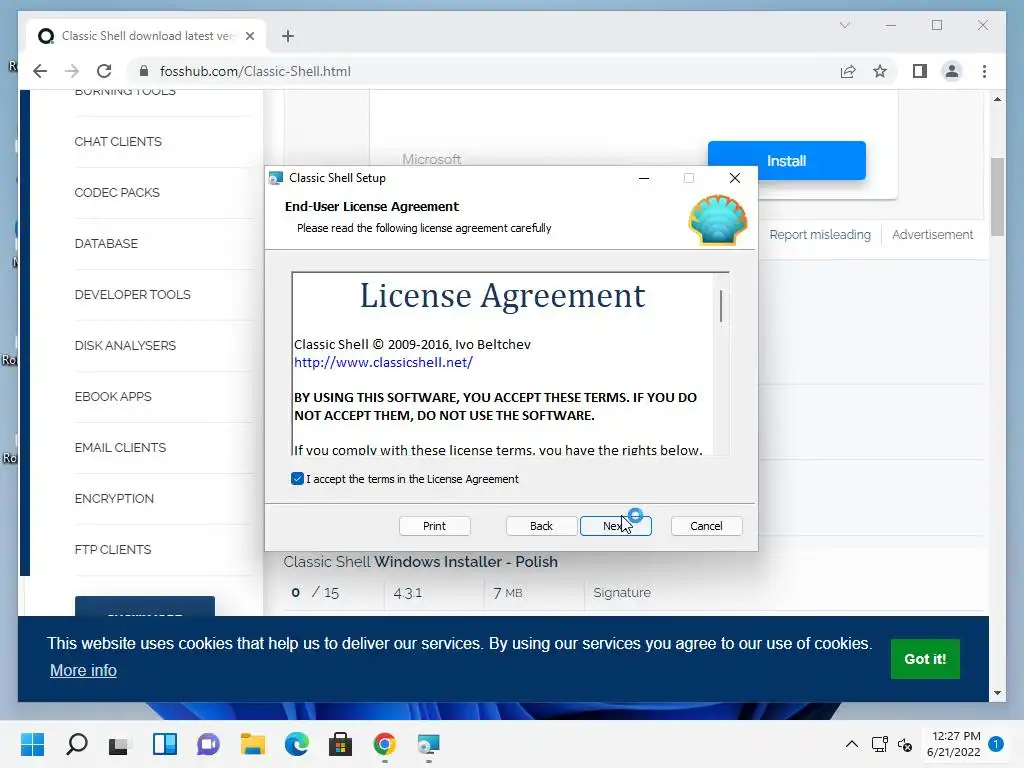Open Chat app on taskbar
This screenshot has height=768, width=1024.
tap(208, 744)
